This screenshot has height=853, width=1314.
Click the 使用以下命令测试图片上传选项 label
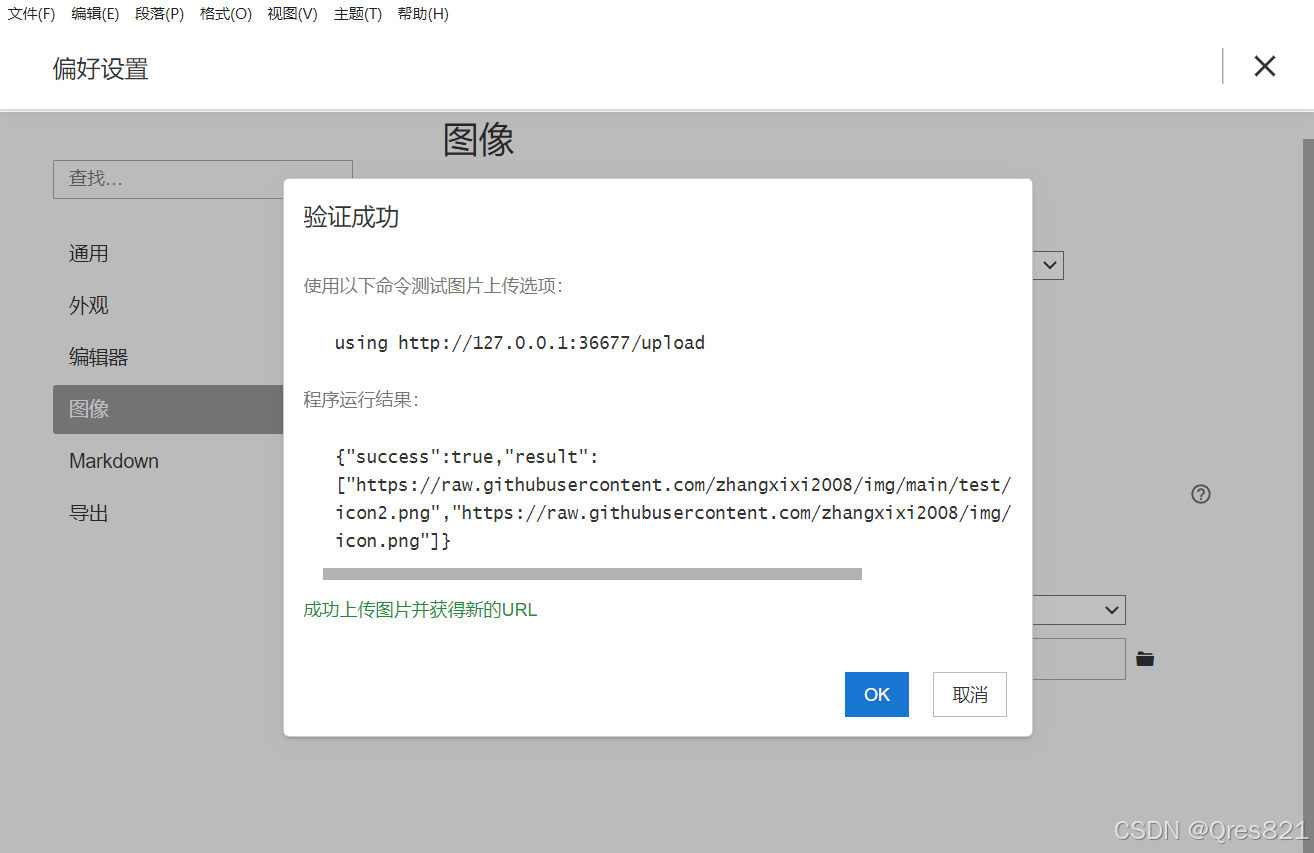(x=433, y=286)
